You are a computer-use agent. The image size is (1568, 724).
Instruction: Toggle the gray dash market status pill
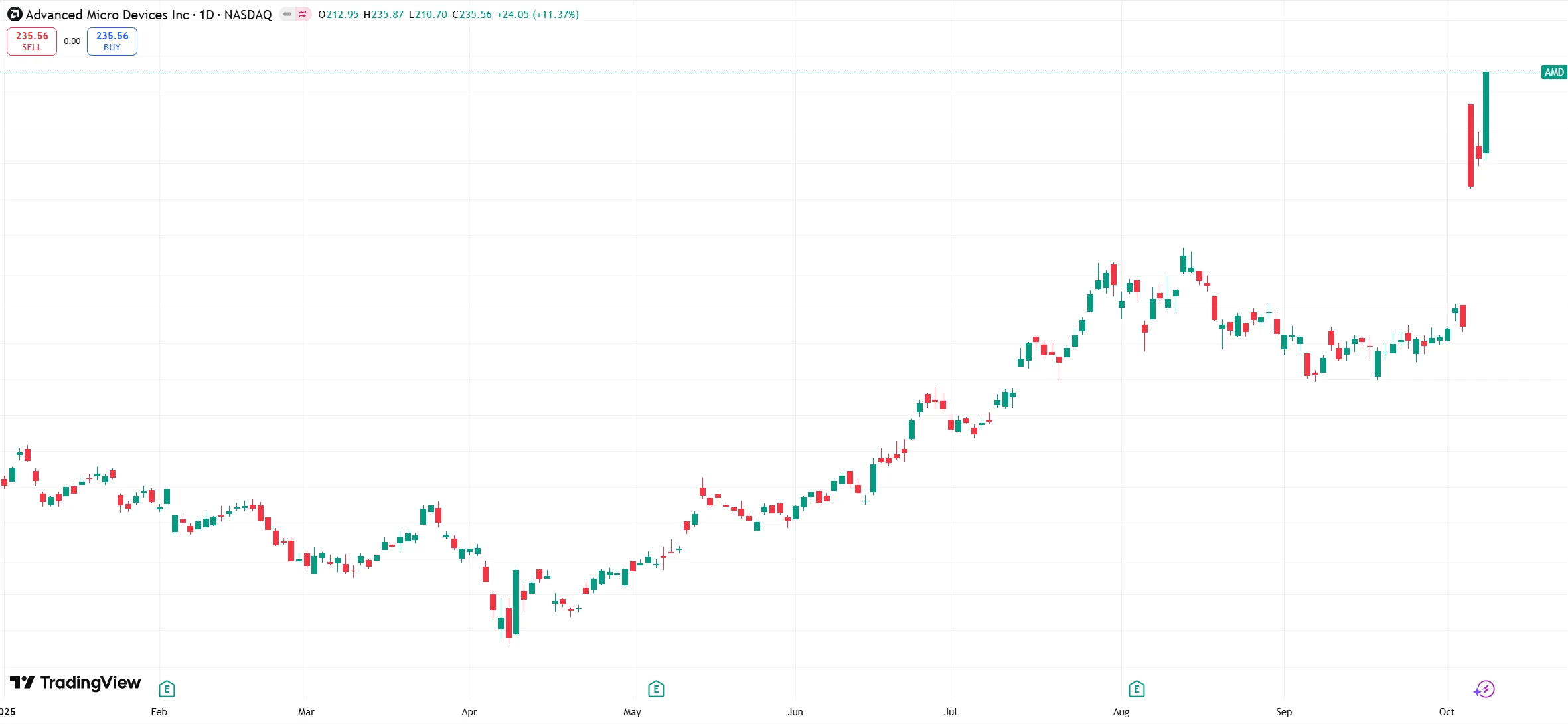pos(287,14)
